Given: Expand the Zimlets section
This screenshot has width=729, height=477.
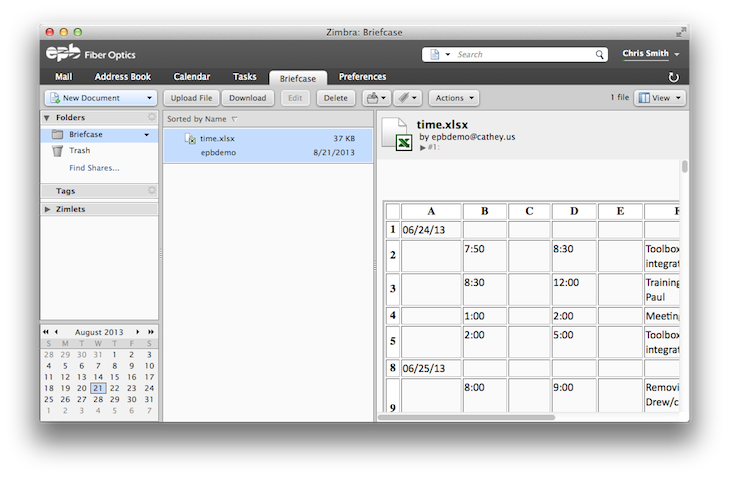Looking at the screenshot, I should 47,209.
